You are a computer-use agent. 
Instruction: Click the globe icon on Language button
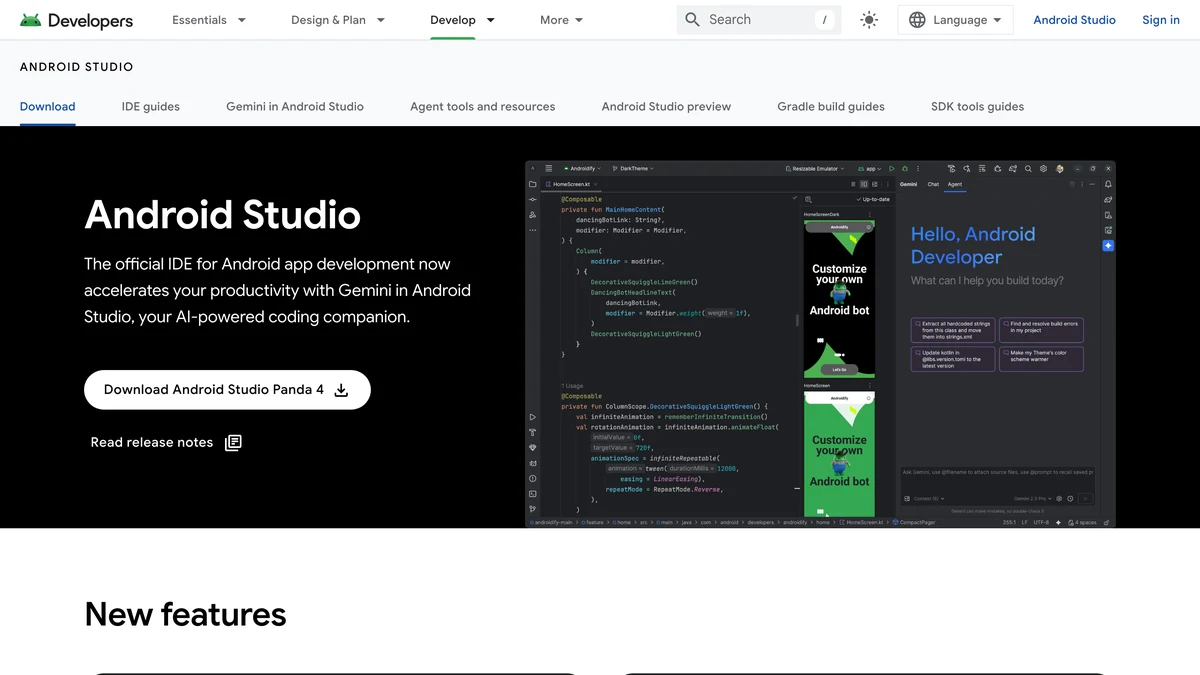917,20
